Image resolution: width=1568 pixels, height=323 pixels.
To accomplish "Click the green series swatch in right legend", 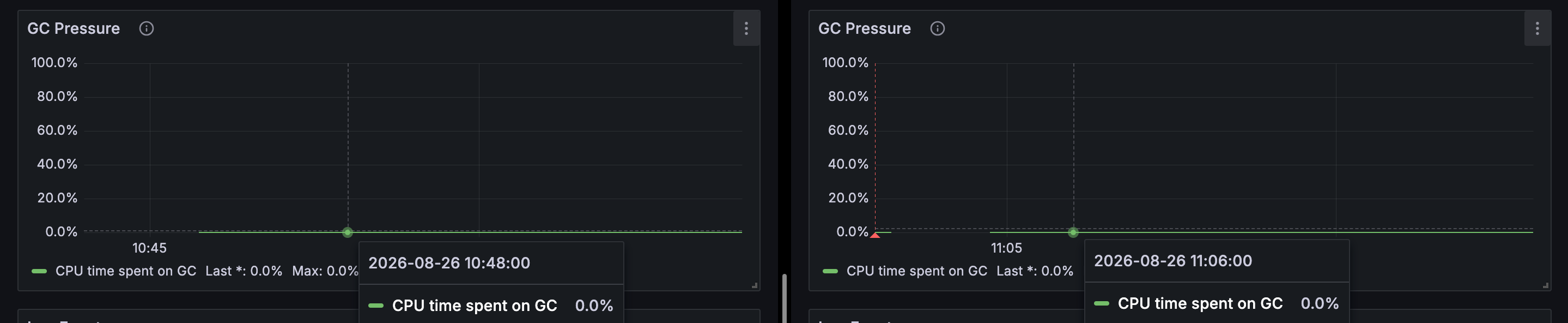I will tap(830, 271).
